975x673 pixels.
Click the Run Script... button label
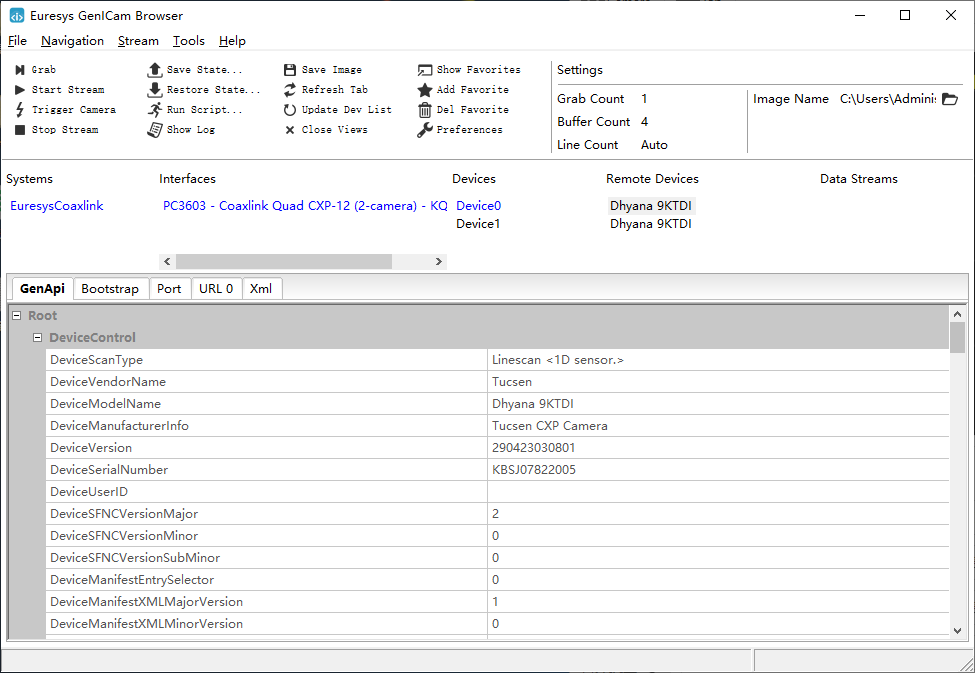point(205,109)
